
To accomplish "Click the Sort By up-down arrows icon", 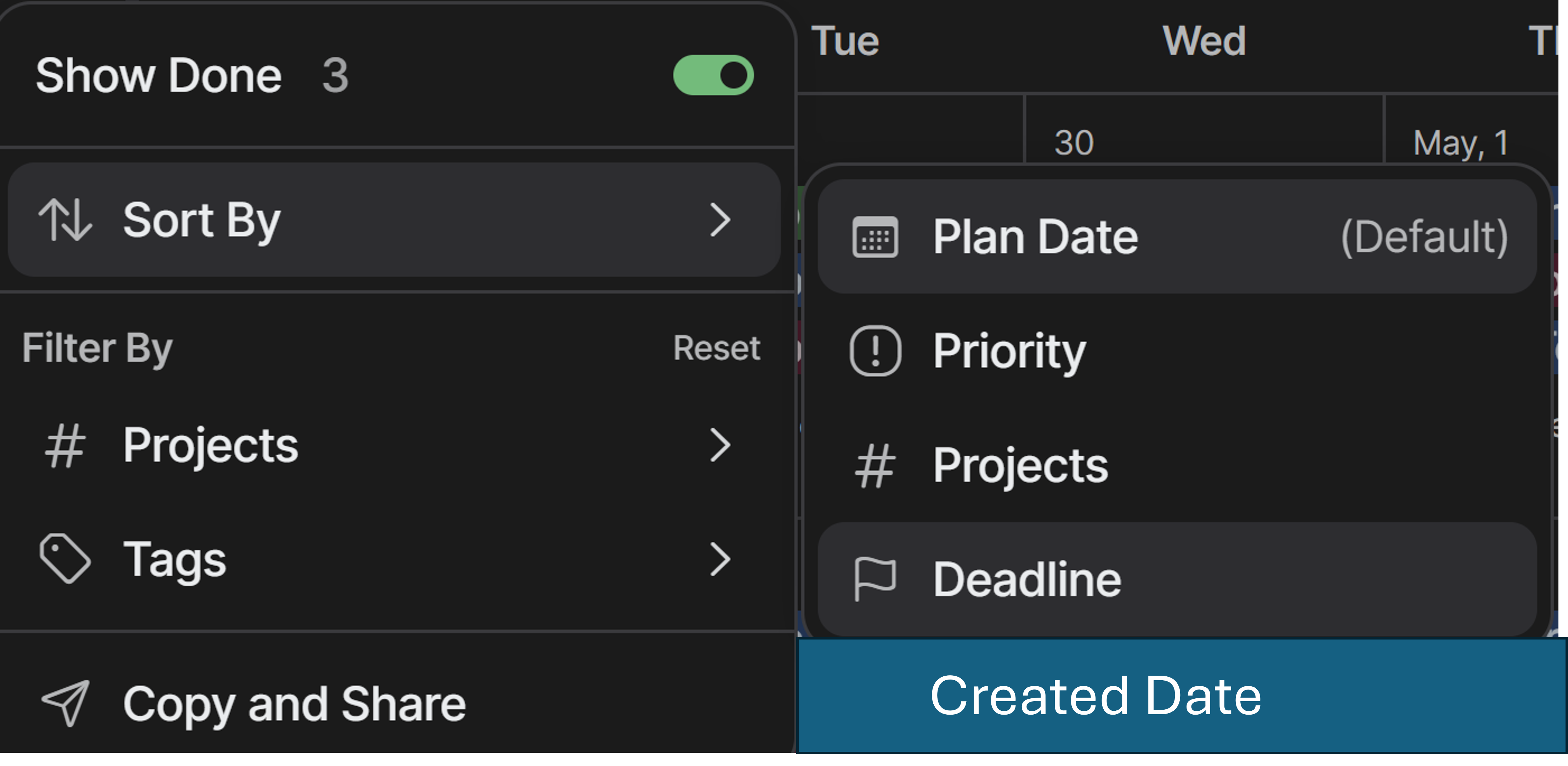I will [x=65, y=220].
